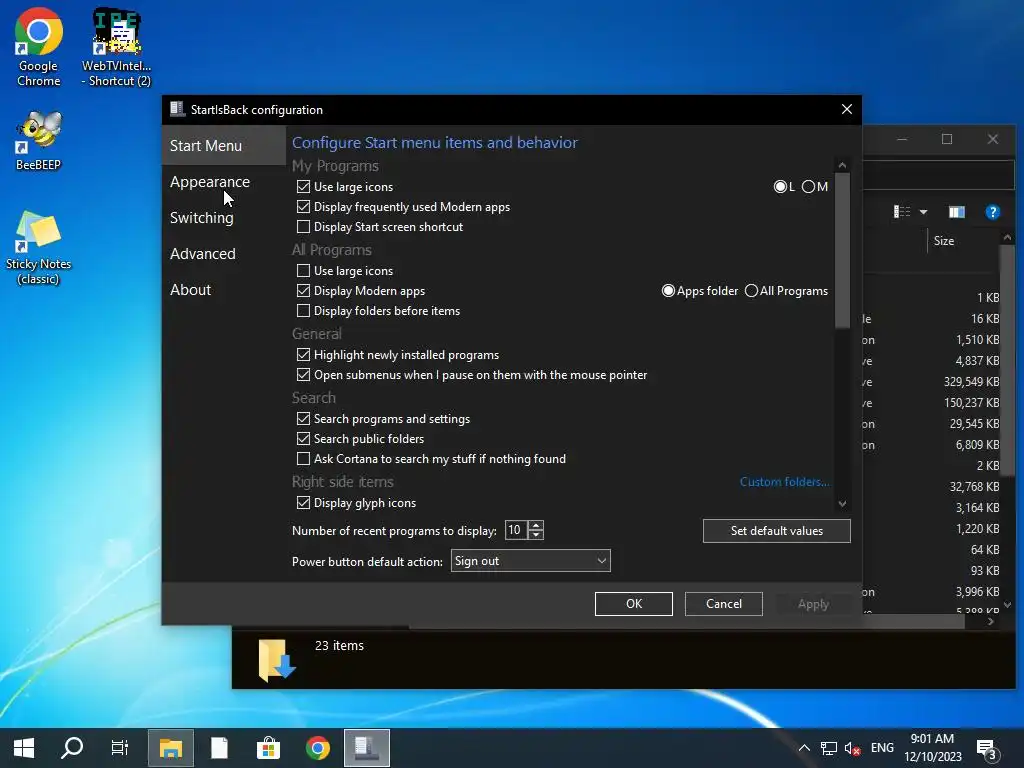The height and width of the screenshot is (768, 1024).
Task: Switch to the Switching tab
Action: pos(202,217)
